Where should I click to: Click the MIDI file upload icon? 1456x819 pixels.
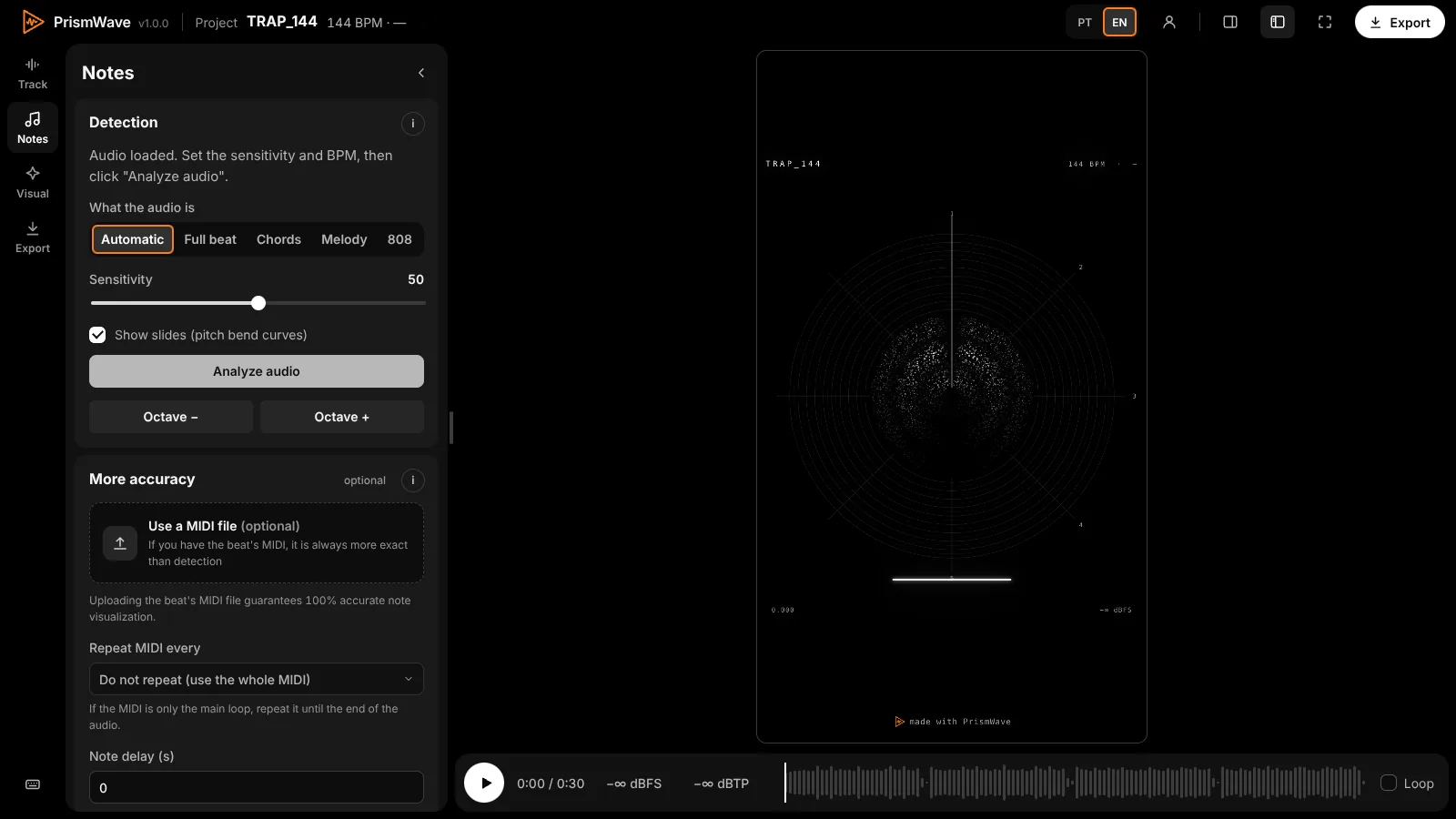120,543
